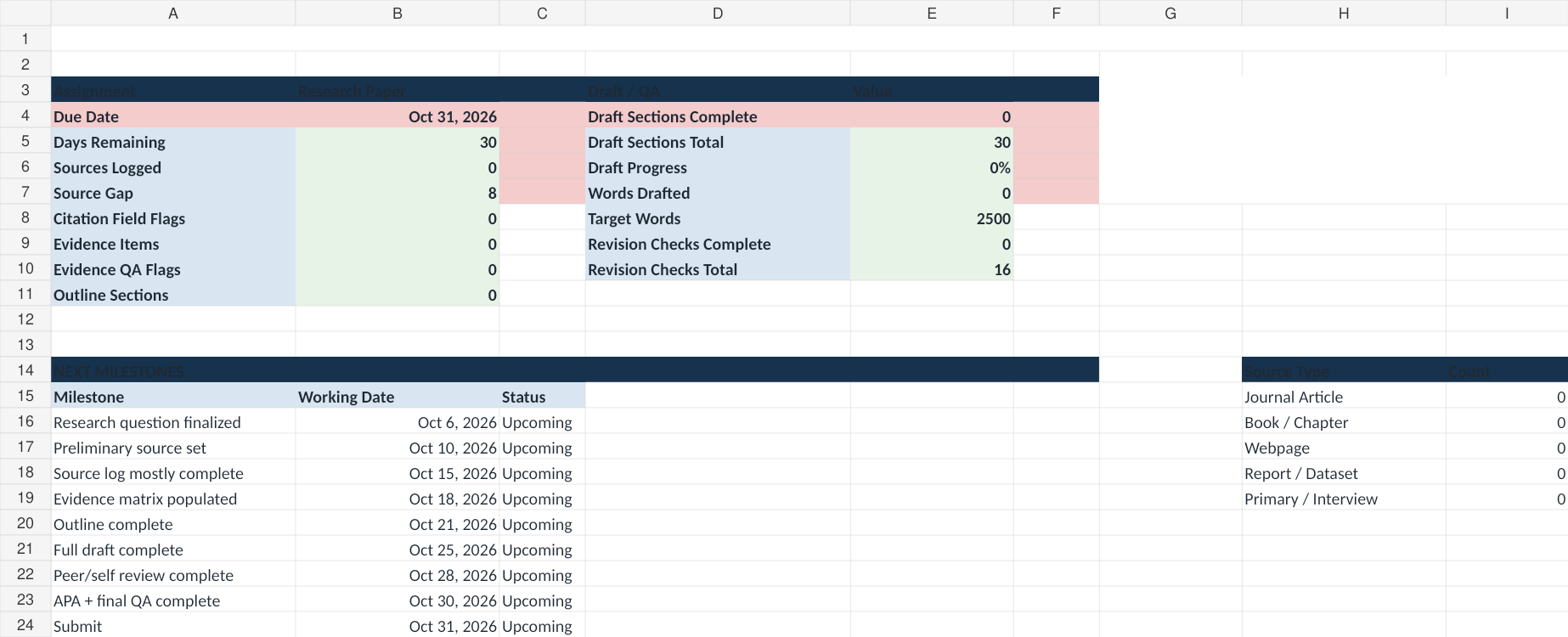Viewport: 1568px width, 637px height.
Task: Click the 'Due Date' label cell
Action: point(173,116)
